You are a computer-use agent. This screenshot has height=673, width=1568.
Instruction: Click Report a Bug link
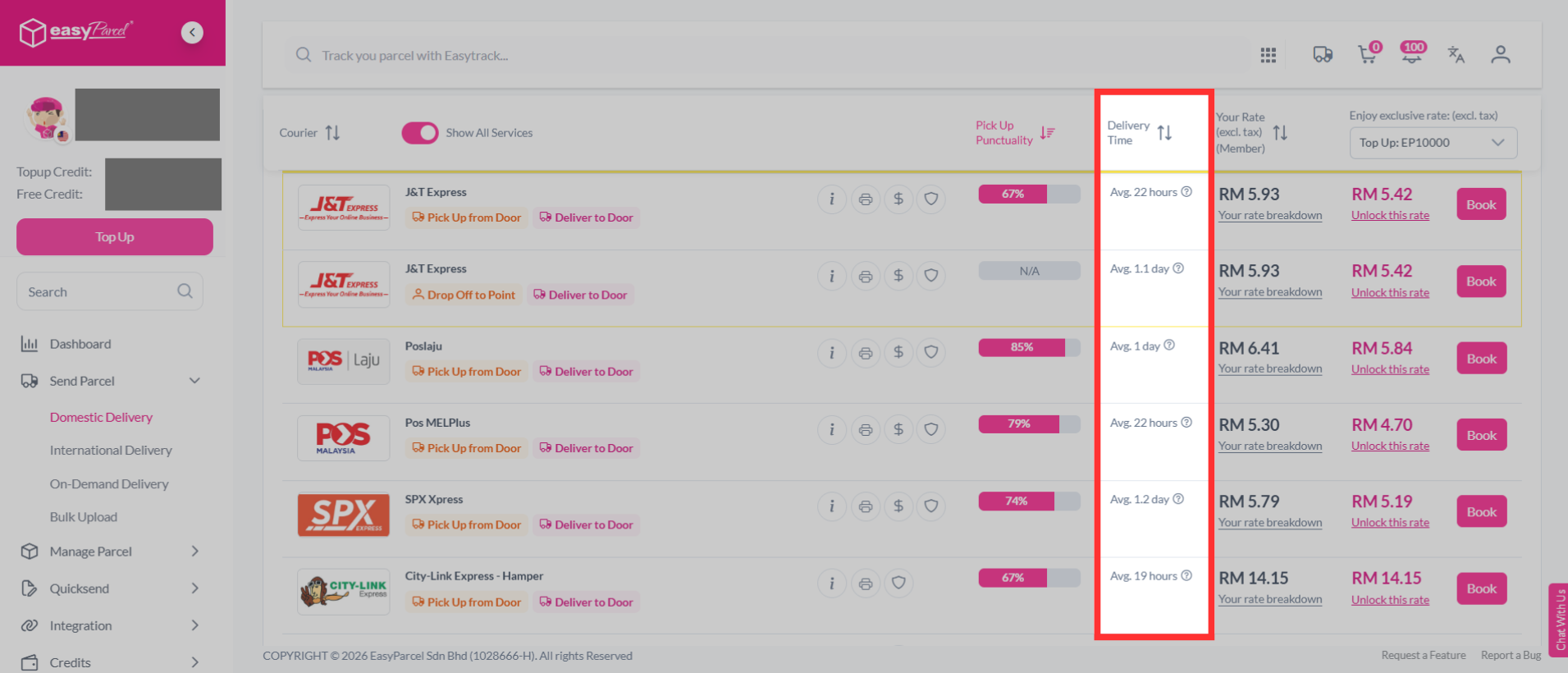tap(1511, 655)
